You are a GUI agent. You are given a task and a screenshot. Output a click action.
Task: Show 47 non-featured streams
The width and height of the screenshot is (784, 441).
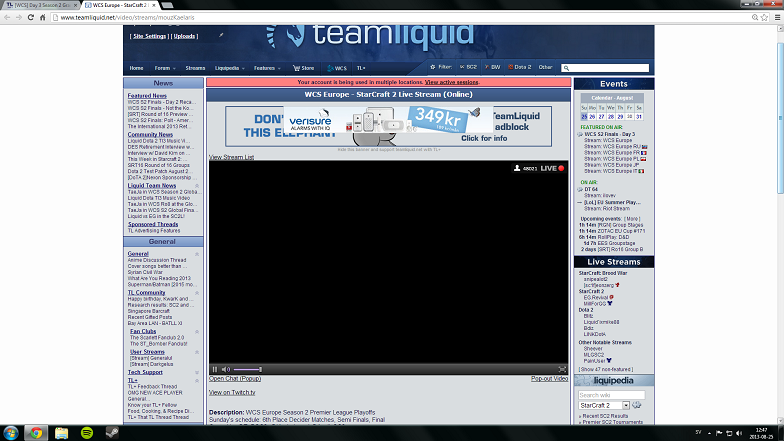(x=606, y=370)
